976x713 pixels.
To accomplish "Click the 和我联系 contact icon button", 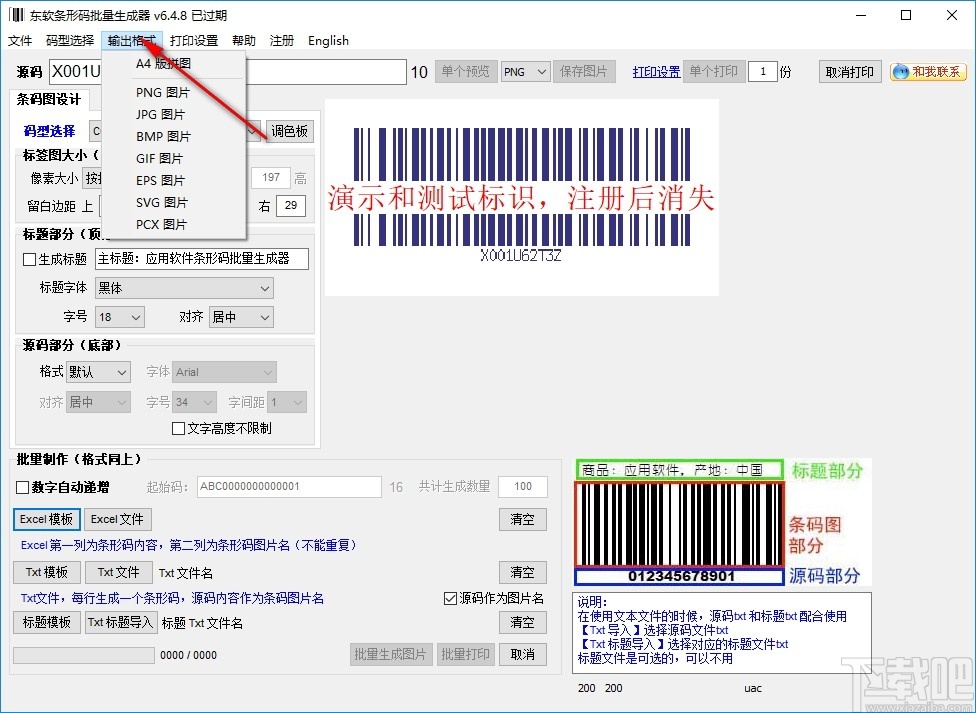I will pos(928,72).
